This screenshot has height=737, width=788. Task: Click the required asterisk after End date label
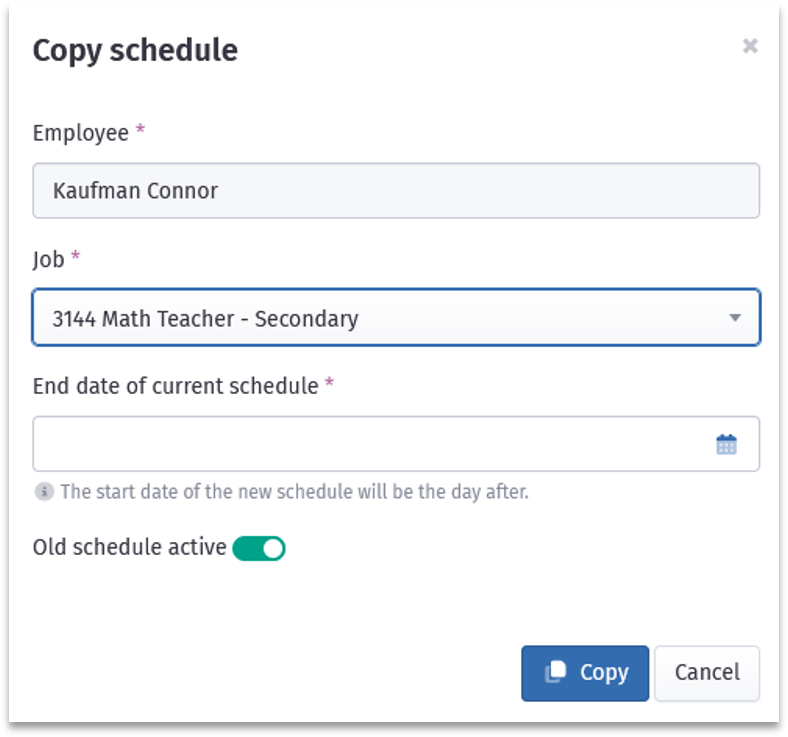(329, 382)
